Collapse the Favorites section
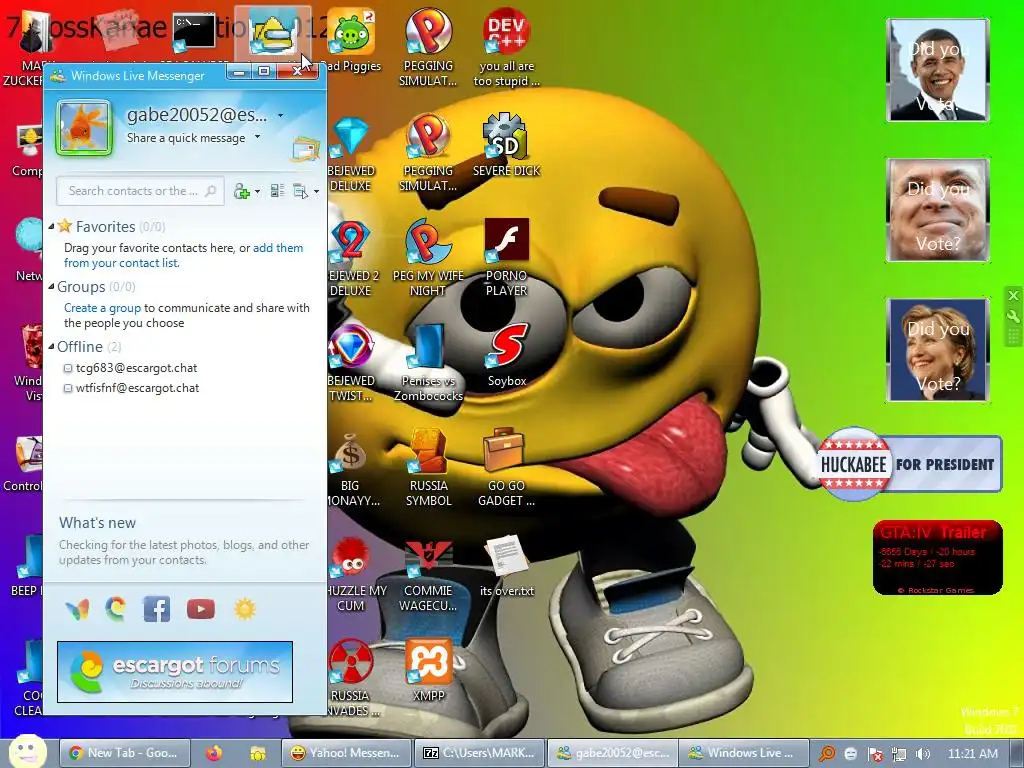 tap(52, 227)
